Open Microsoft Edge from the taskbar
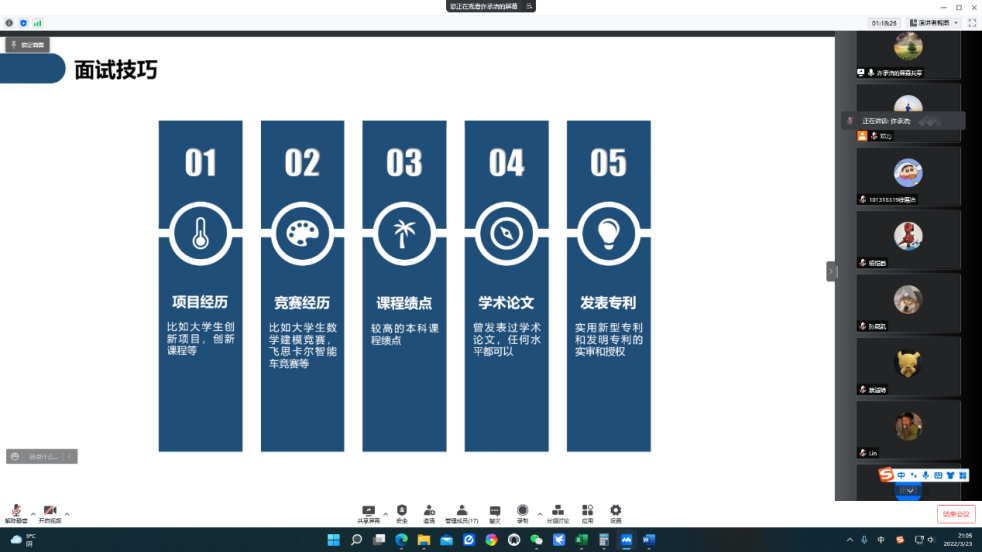 click(x=401, y=540)
